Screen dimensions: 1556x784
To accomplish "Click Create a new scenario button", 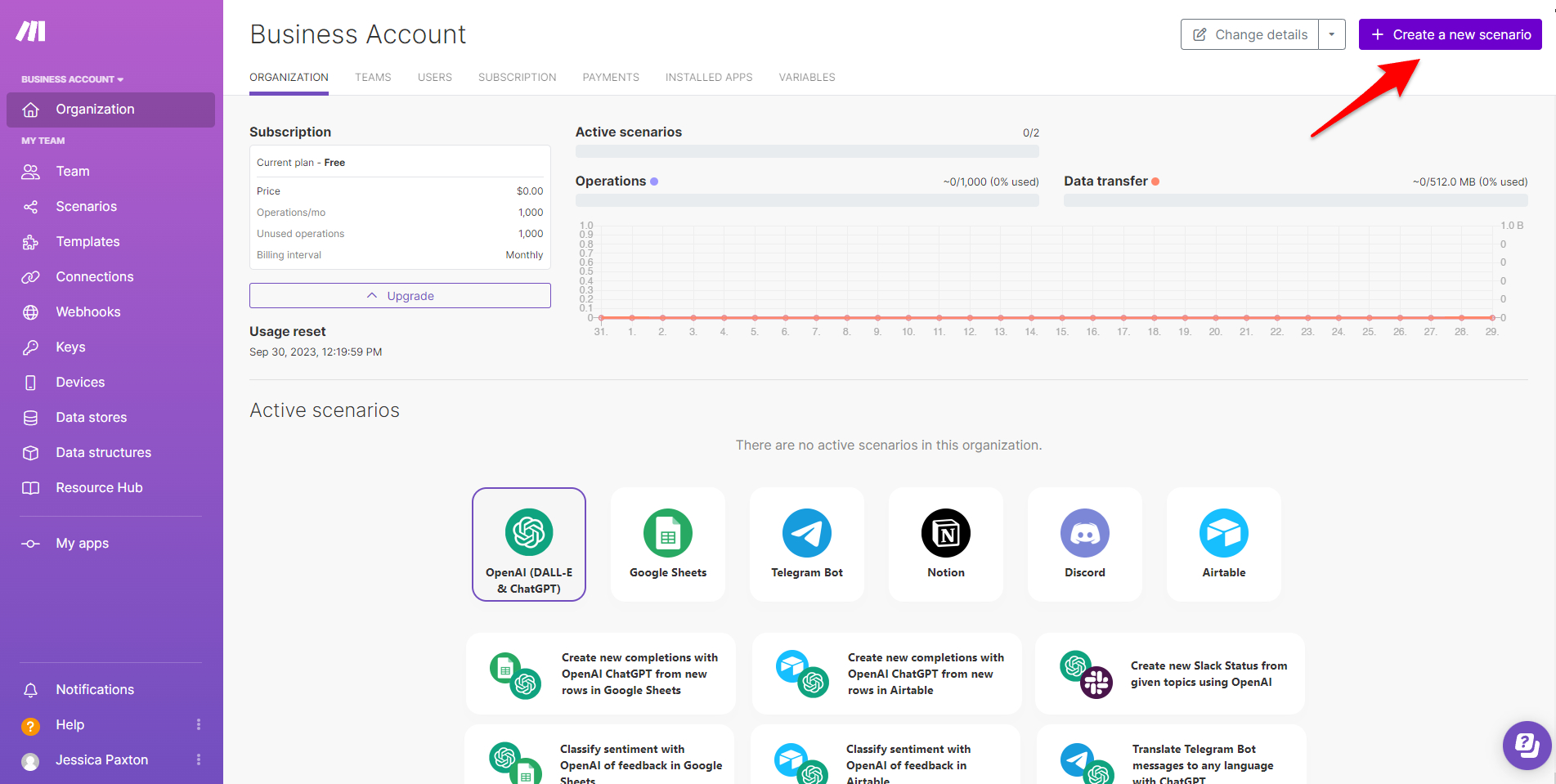I will click(1451, 34).
